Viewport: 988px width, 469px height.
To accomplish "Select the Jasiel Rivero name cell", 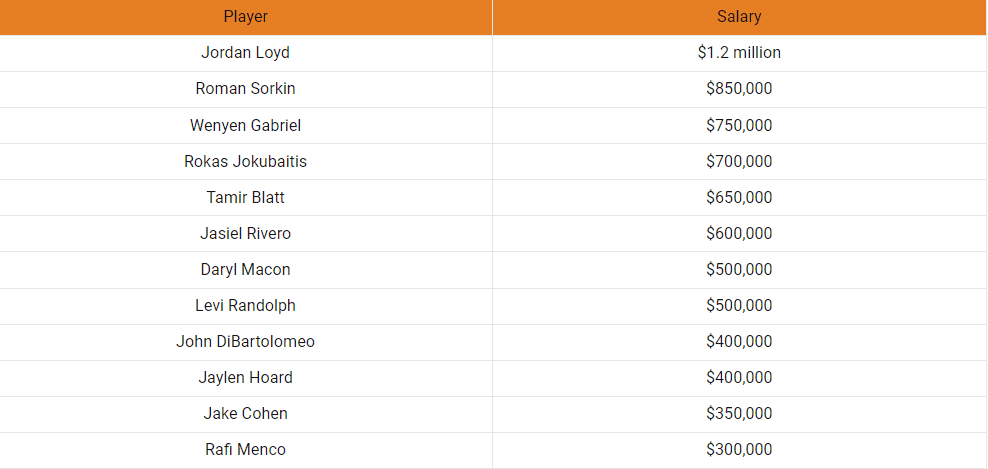I will pos(246,234).
